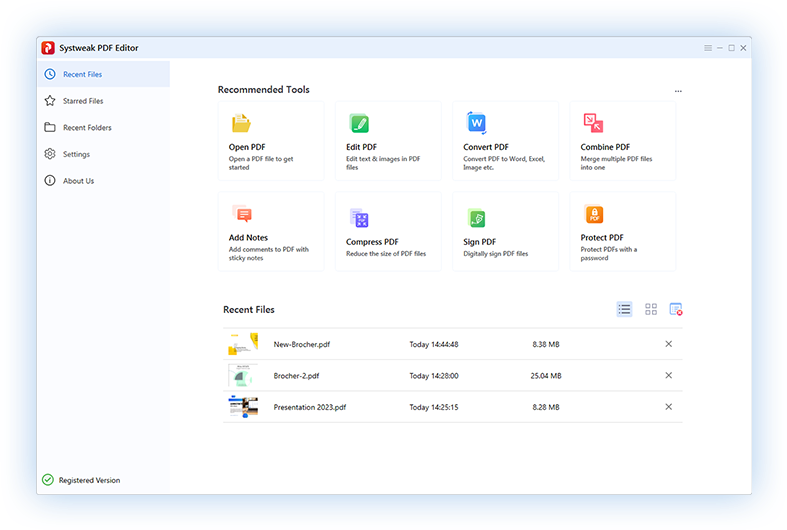Click the Compress PDF tool title
787x530 pixels.
coord(372,242)
